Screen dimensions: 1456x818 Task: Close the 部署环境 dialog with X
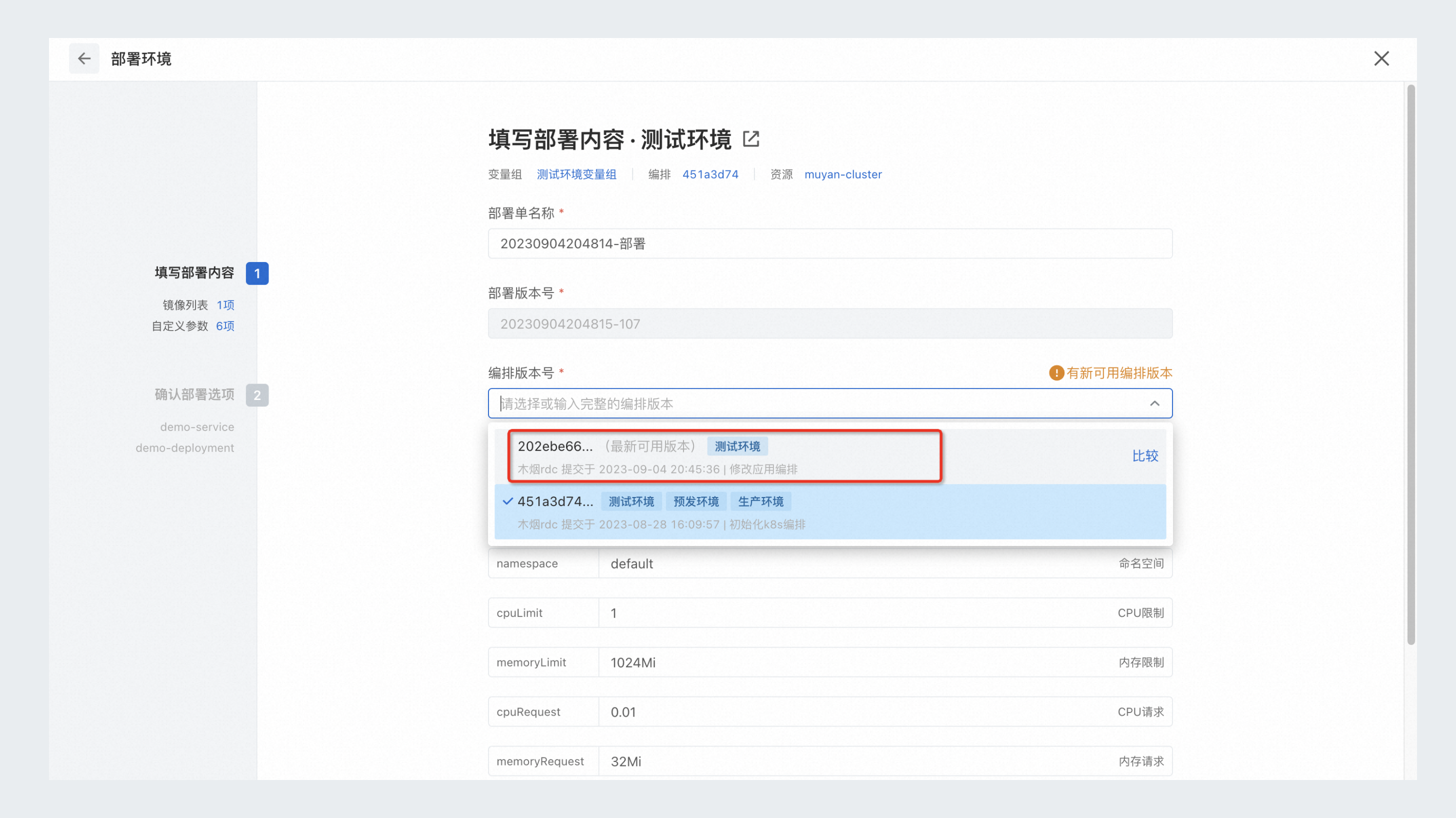coord(1381,58)
